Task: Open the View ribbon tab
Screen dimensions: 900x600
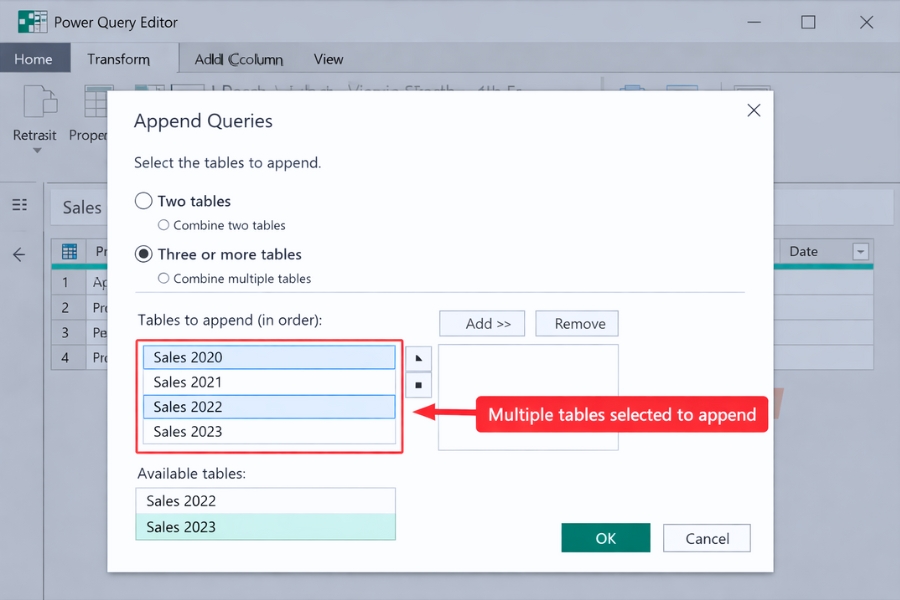Action: (328, 59)
